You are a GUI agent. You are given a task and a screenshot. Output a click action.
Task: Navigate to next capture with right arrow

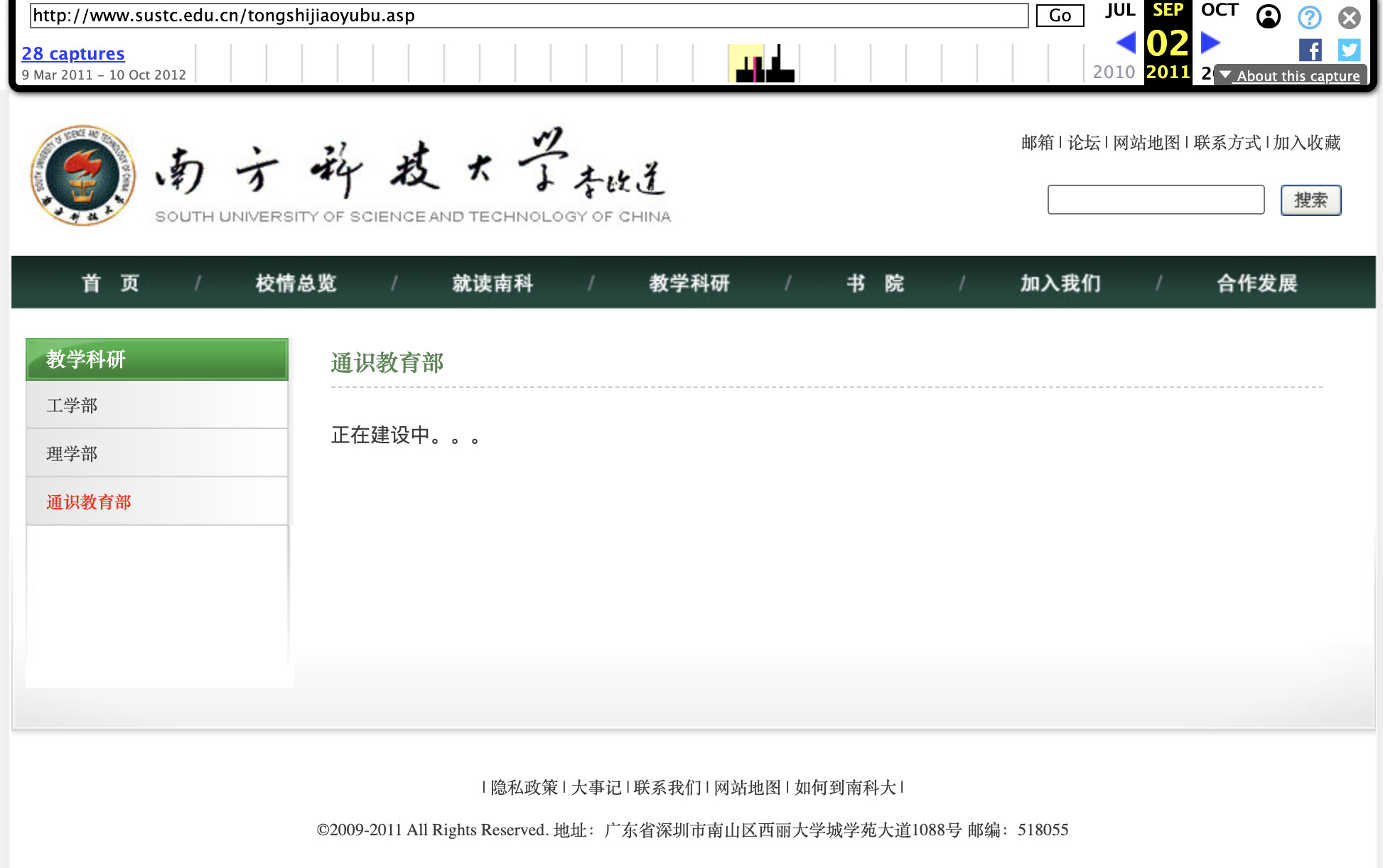[1209, 43]
